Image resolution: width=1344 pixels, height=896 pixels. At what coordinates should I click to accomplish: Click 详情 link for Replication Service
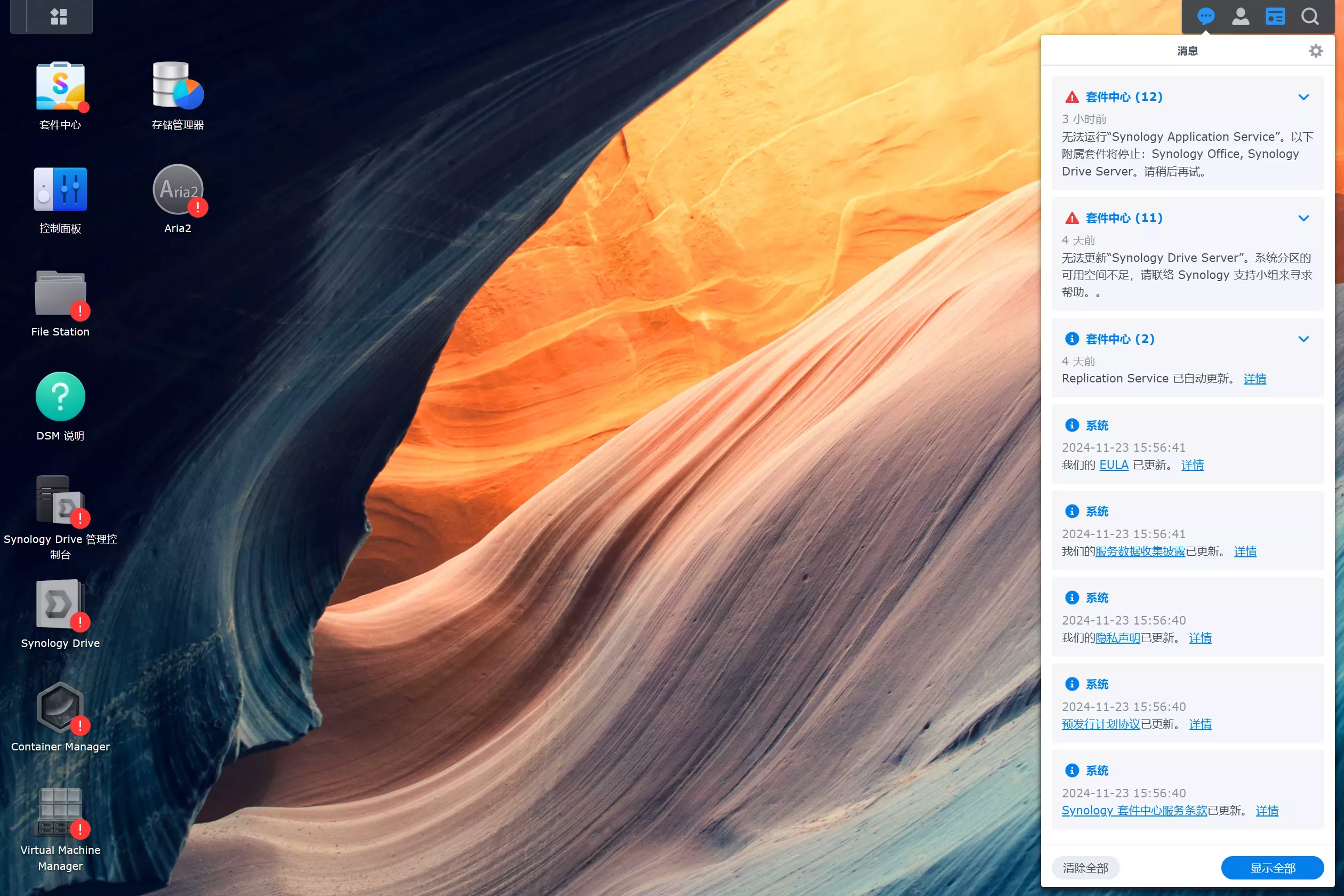[x=1255, y=378]
